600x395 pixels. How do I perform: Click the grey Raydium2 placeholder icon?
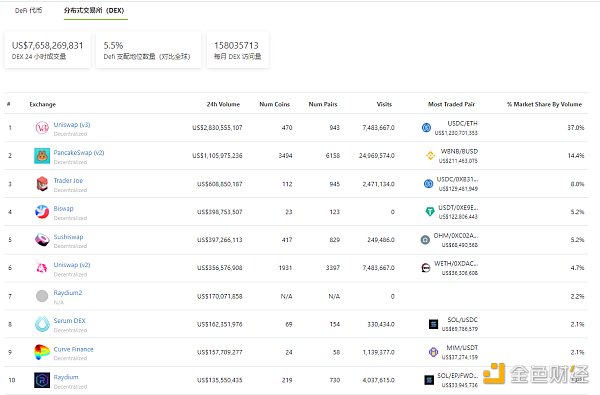click(x=42, y=296)
